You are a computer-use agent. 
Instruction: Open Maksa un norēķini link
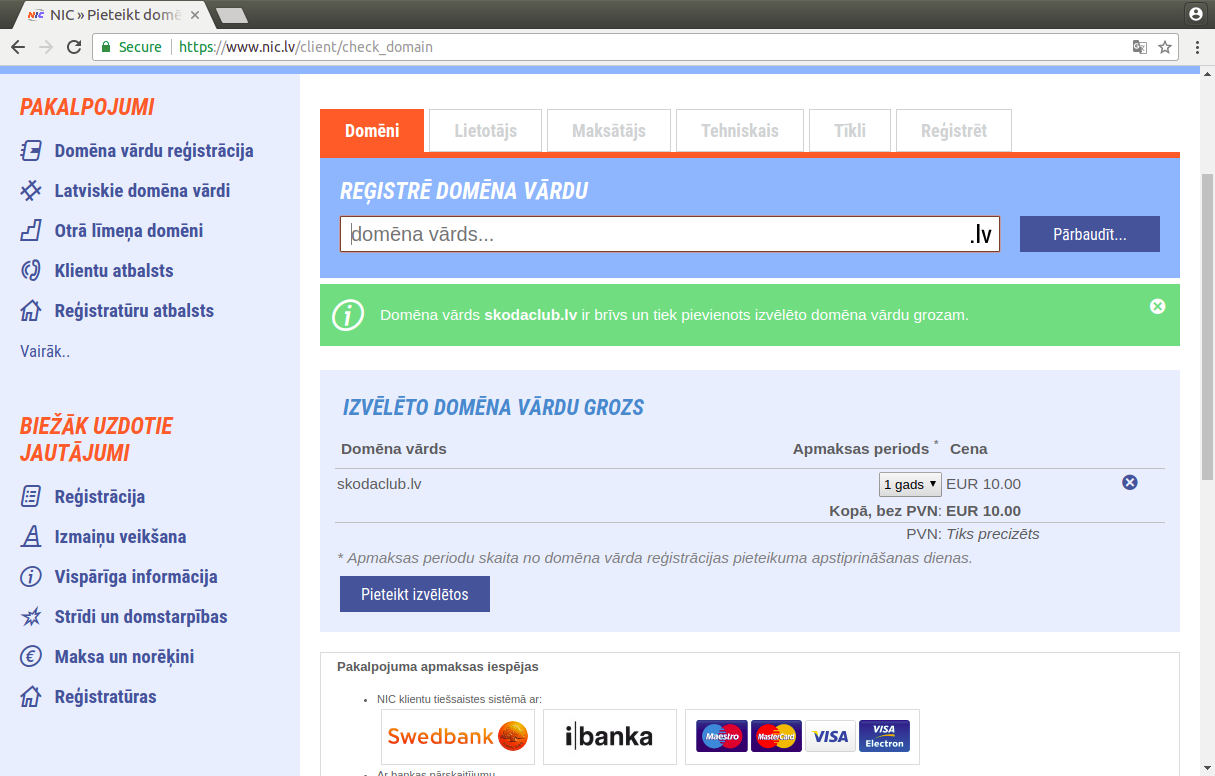[x=125, y=657]
